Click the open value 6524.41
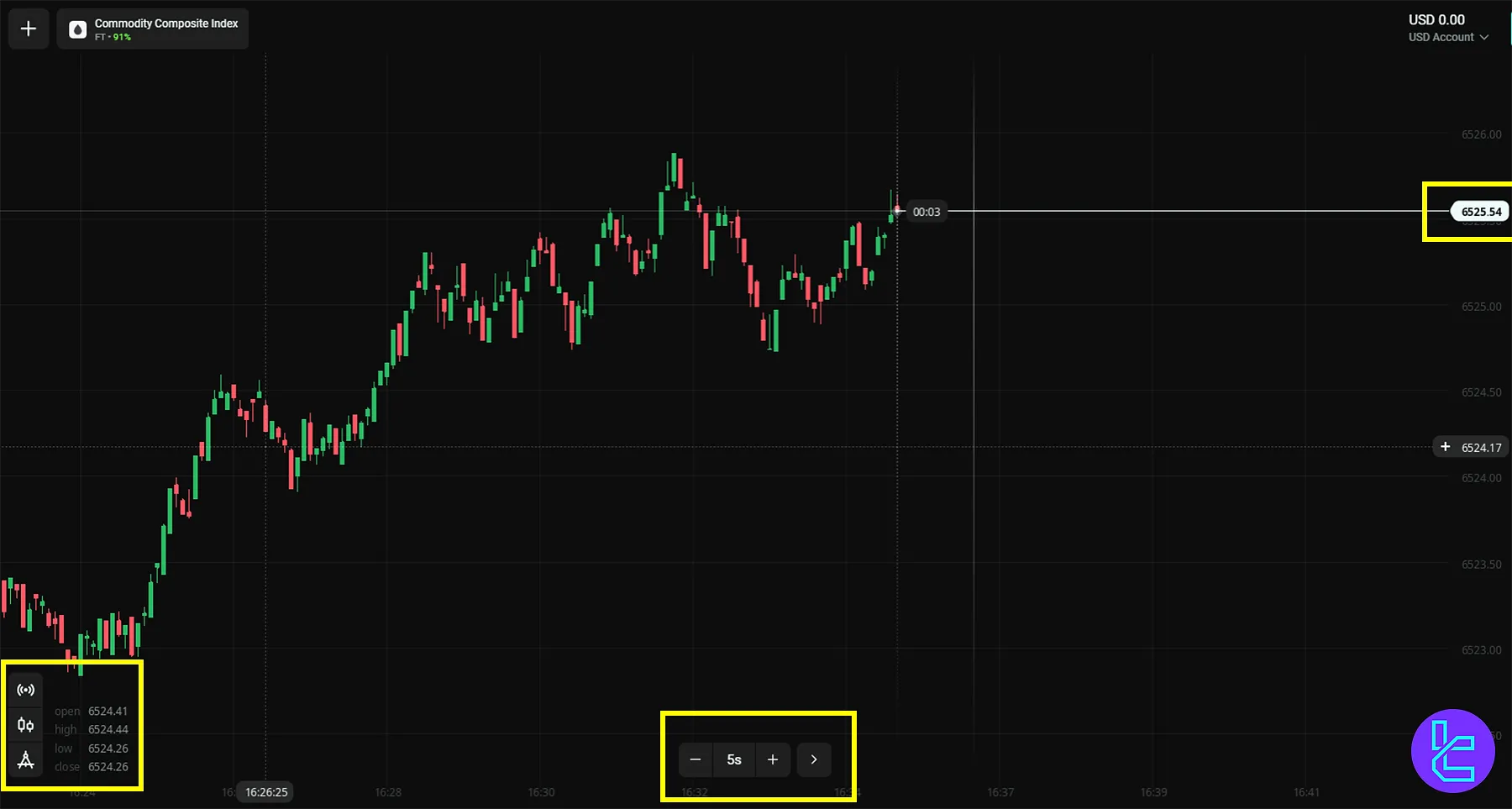Viewport: 1512px width, 809px height. pos(108,712)
